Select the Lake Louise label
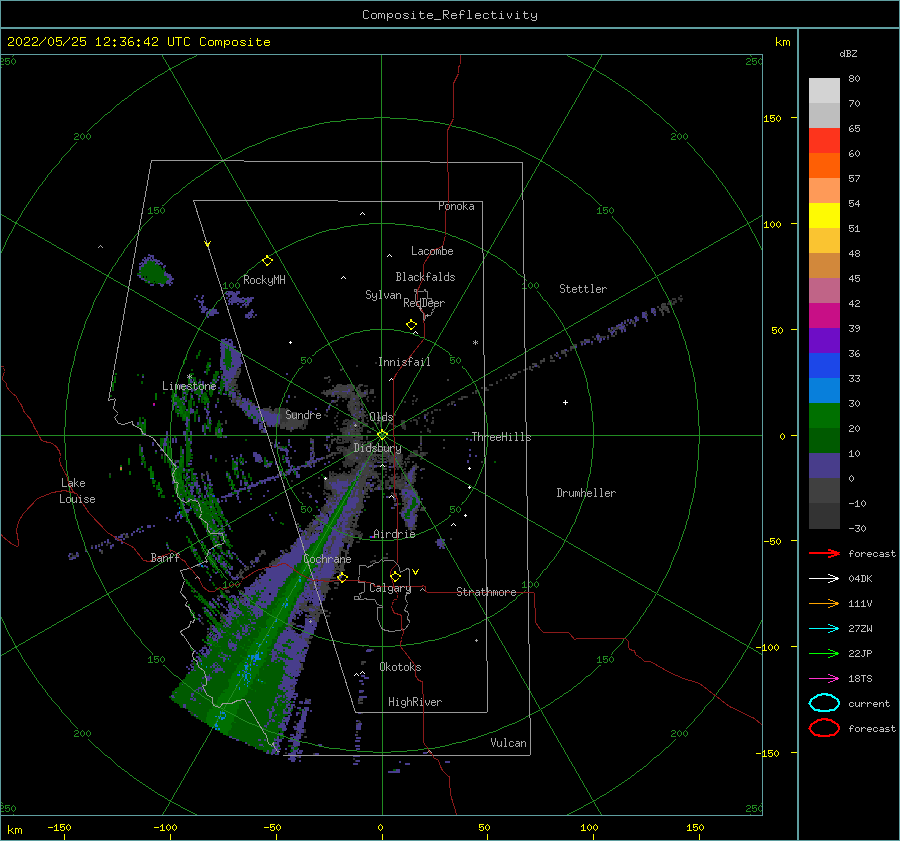 point(77,491)
